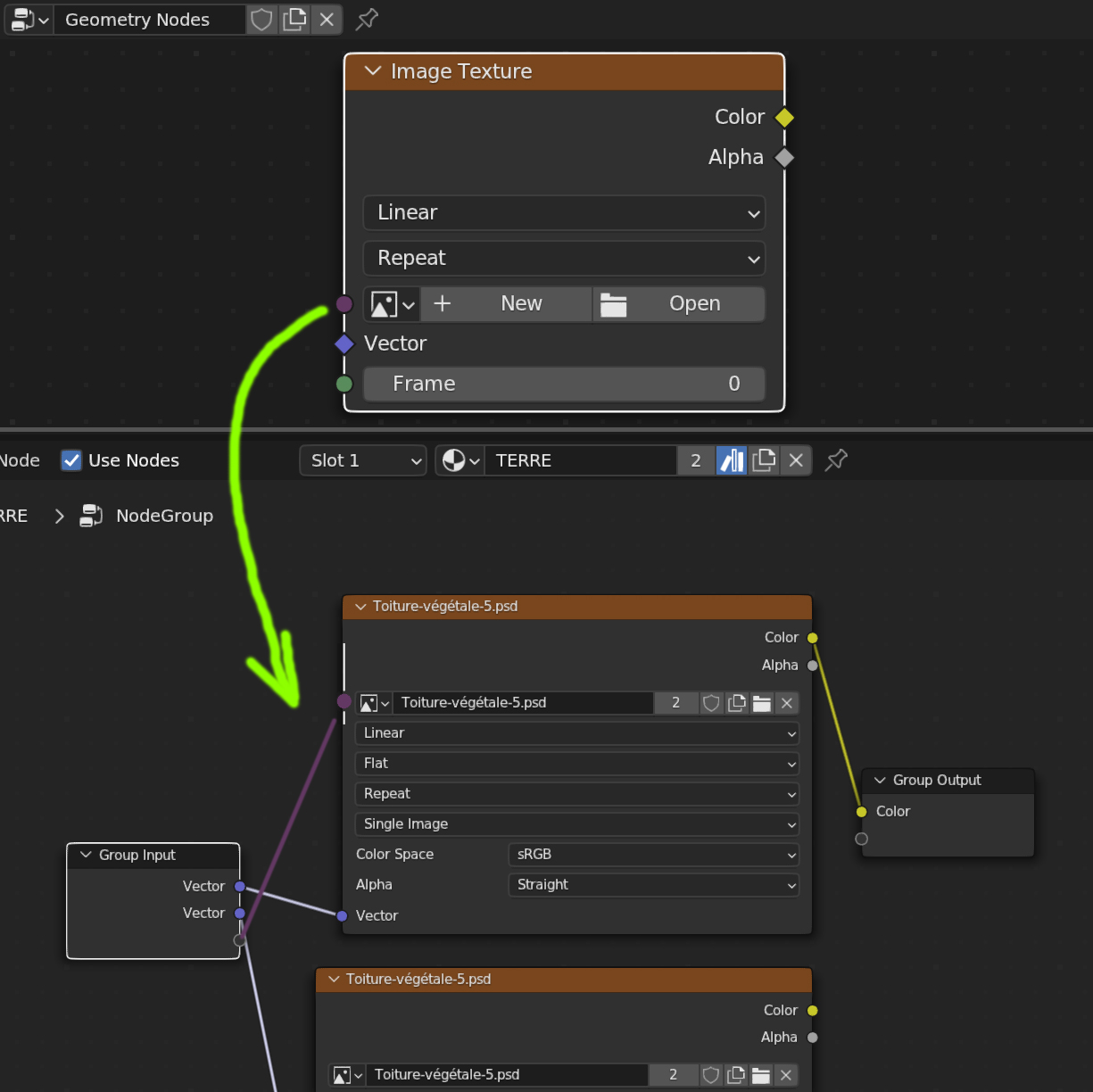Click user count 2 in first Toiture node
This screenshot has width=1093, height=1092.
(x=675, y=703)
